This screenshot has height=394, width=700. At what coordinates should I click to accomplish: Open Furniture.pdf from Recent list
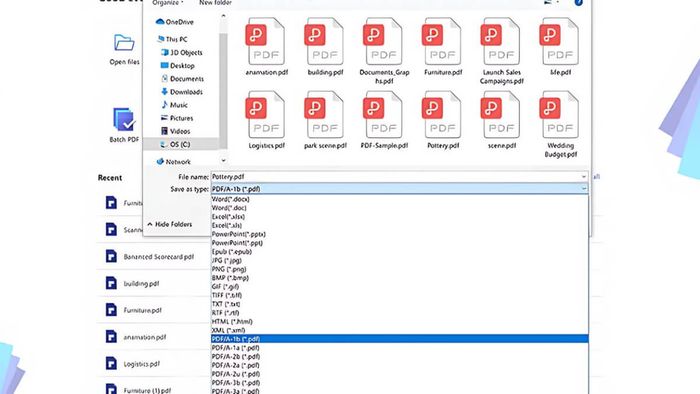click(x=142, y=310)
